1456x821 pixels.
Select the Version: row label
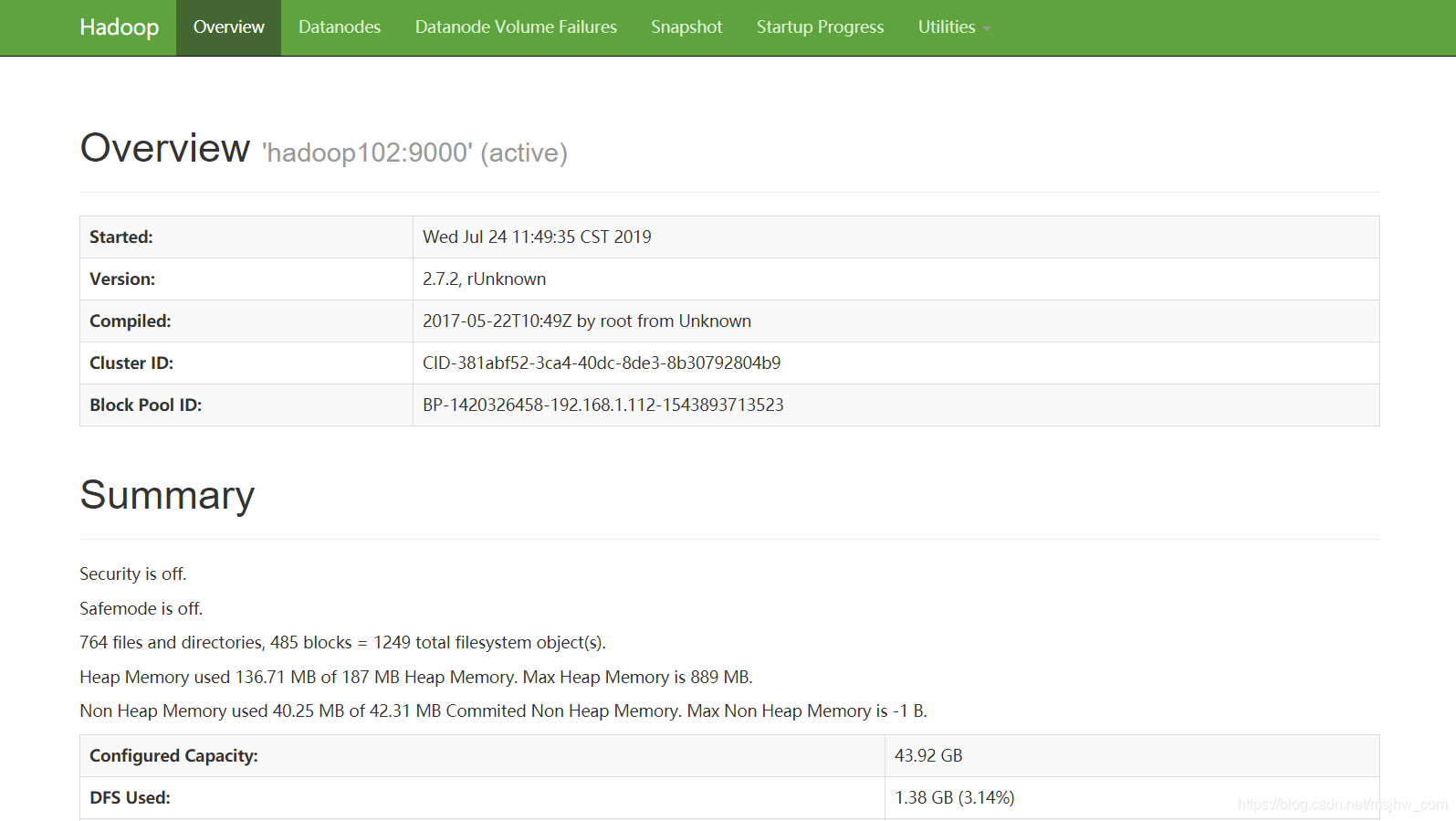[x=122, y=279]
